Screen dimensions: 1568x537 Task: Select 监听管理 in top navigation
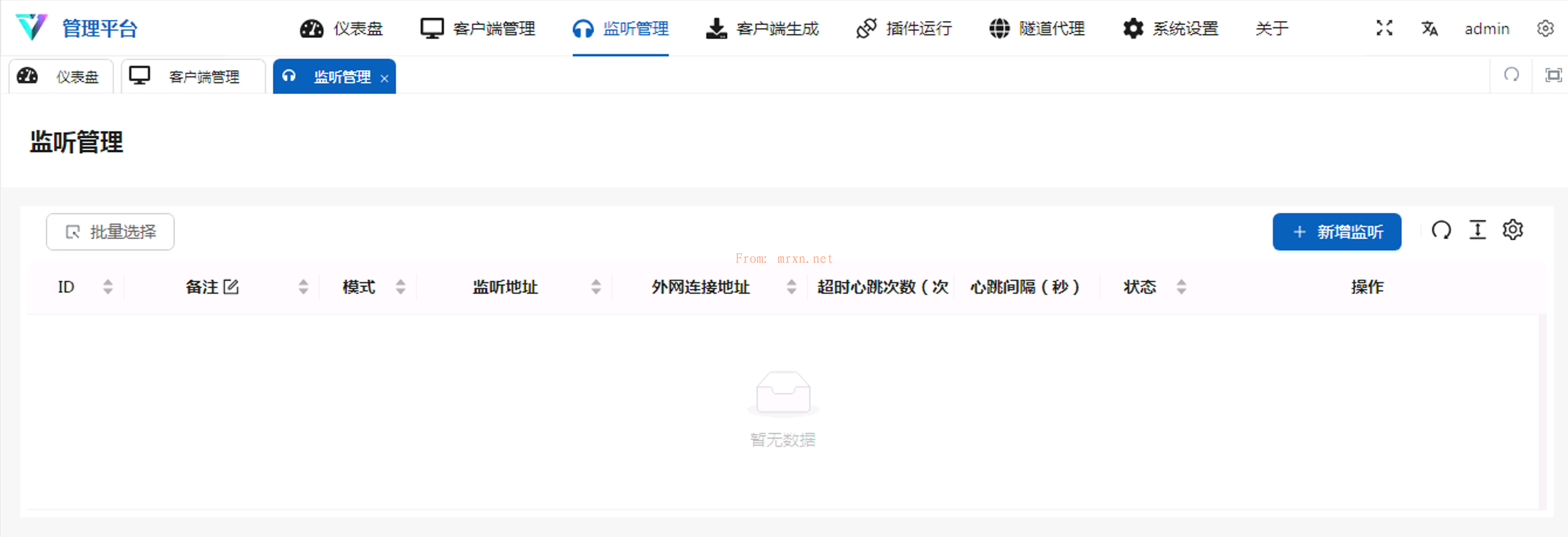click(x=621, y=28)
